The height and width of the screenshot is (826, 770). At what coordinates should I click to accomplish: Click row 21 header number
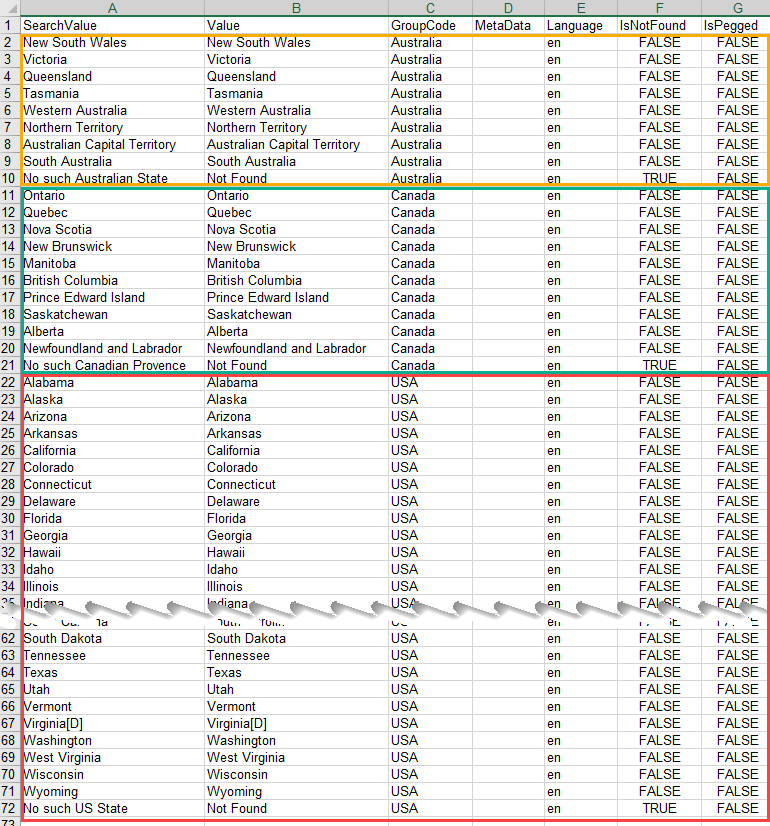coord(9,365)
